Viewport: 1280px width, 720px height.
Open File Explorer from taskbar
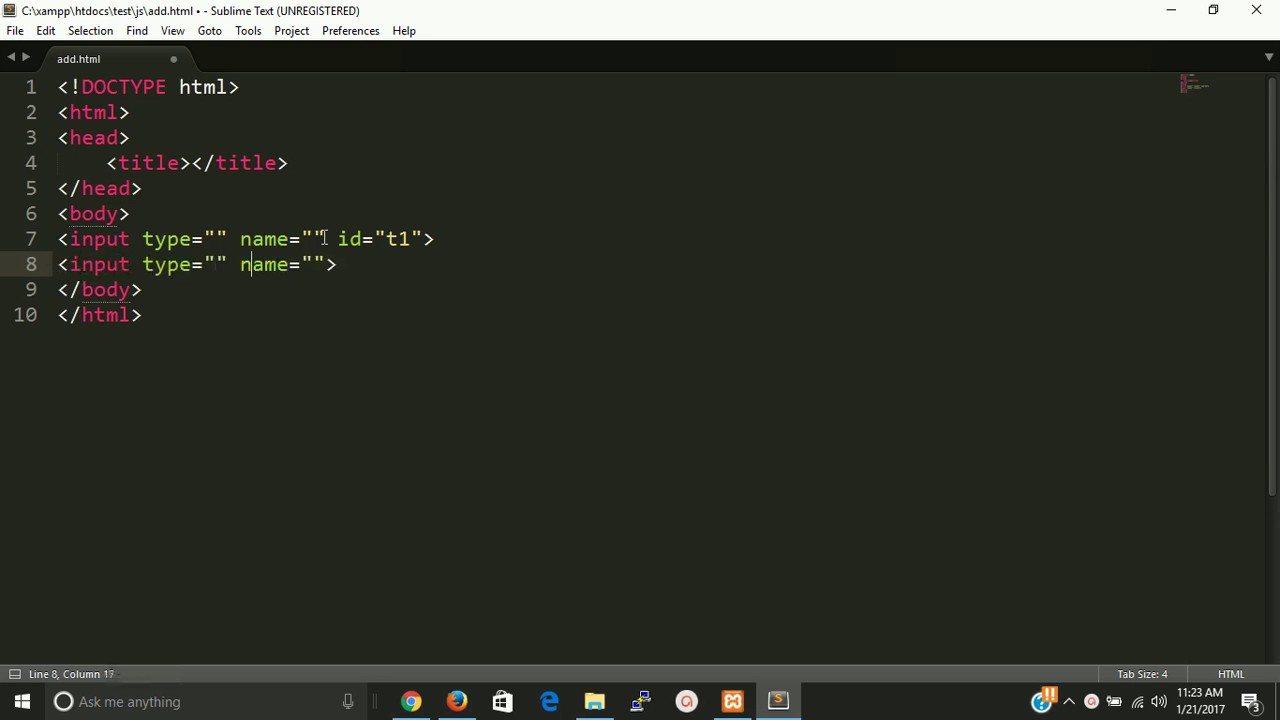(x=595, y=701)
